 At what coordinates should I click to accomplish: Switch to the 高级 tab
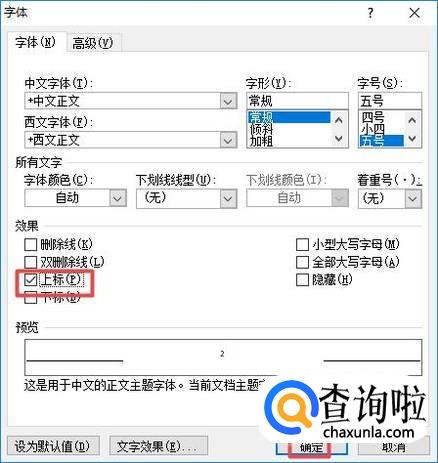click(x=93, y=43)
